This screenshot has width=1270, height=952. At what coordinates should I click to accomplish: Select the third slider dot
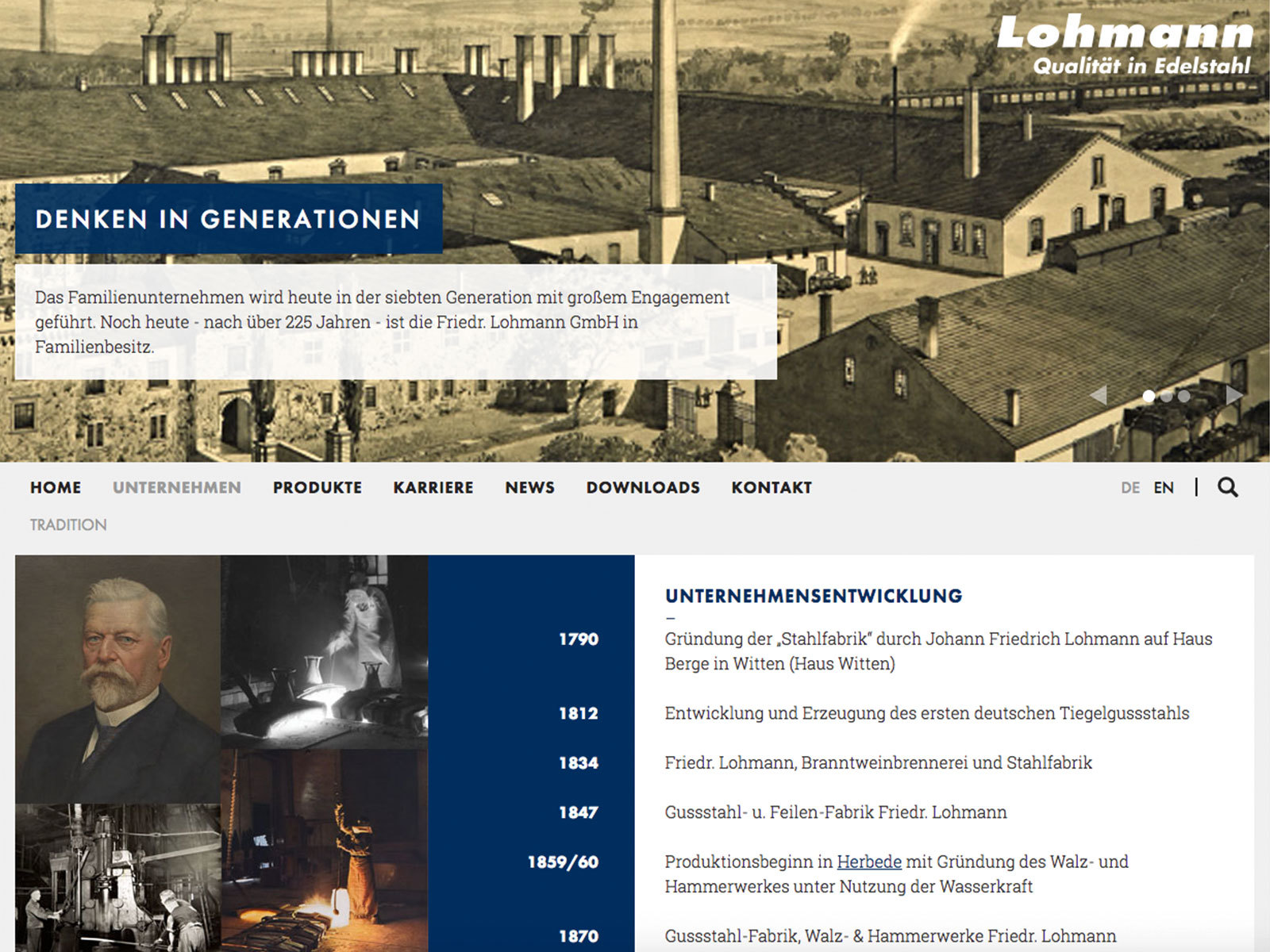tap(1183, 396)
